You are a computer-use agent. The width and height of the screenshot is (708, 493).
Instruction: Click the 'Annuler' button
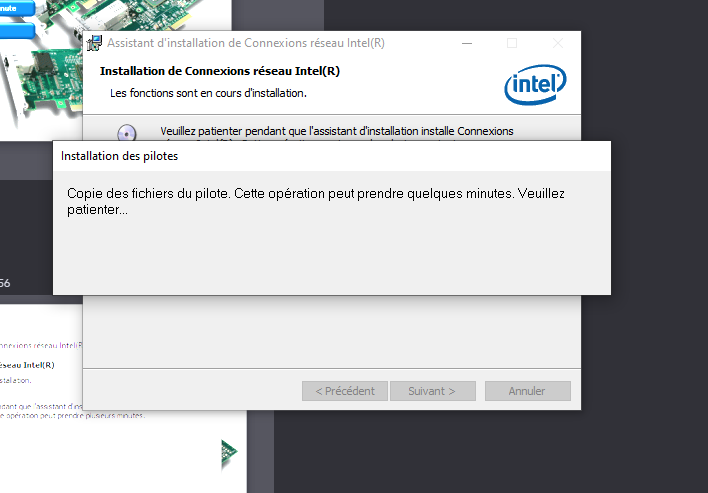pyautogui.click(x=527, y=391)
